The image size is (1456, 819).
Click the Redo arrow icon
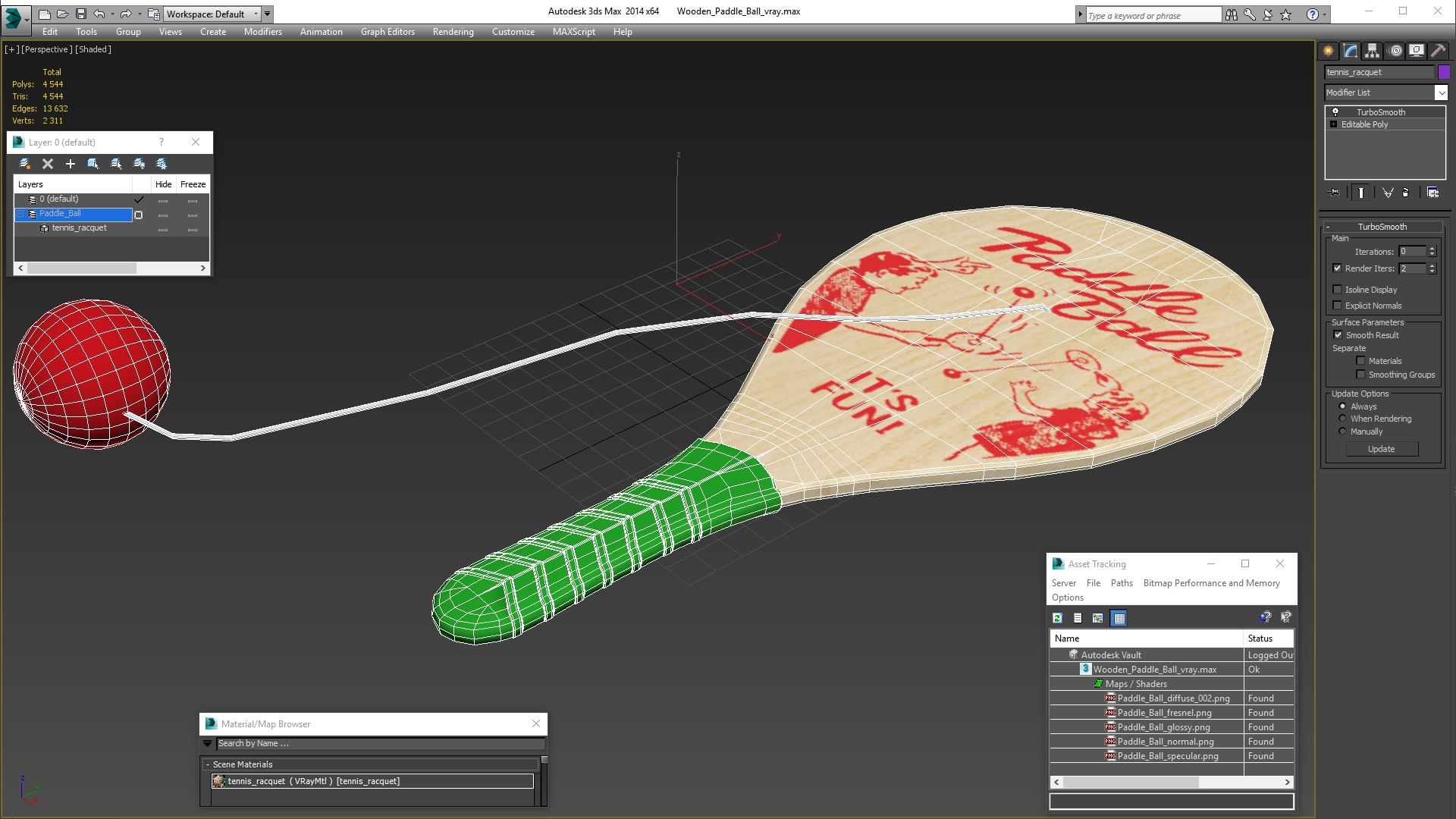[126, 14]
